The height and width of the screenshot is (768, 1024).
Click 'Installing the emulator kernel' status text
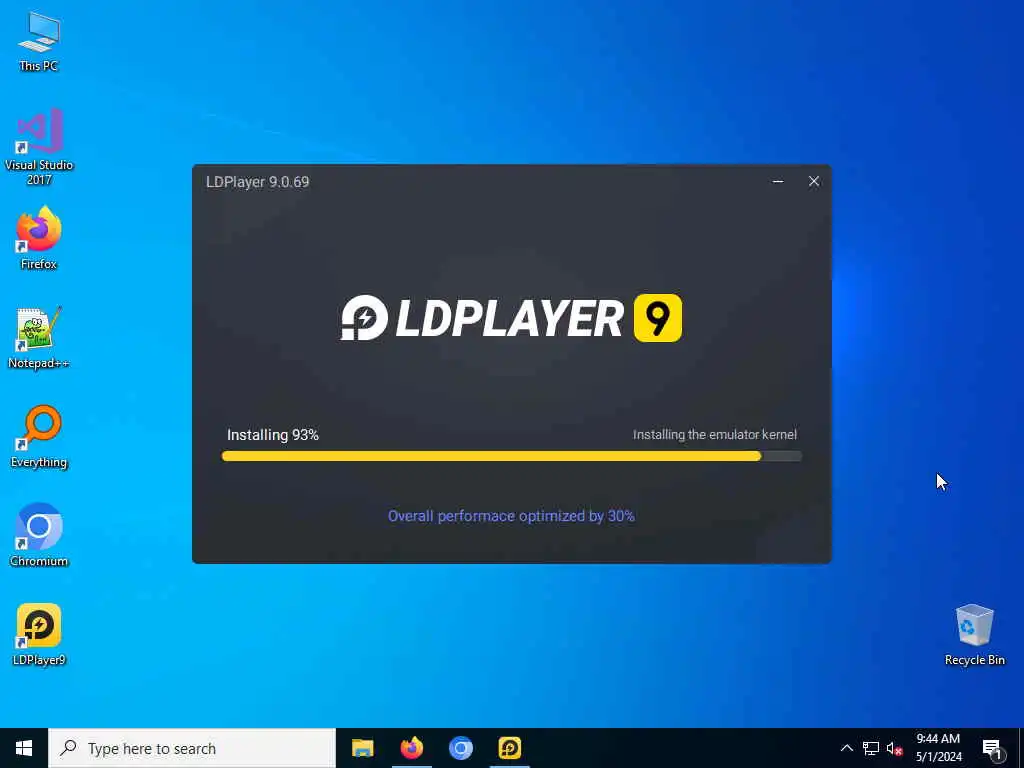coord(714,434)
